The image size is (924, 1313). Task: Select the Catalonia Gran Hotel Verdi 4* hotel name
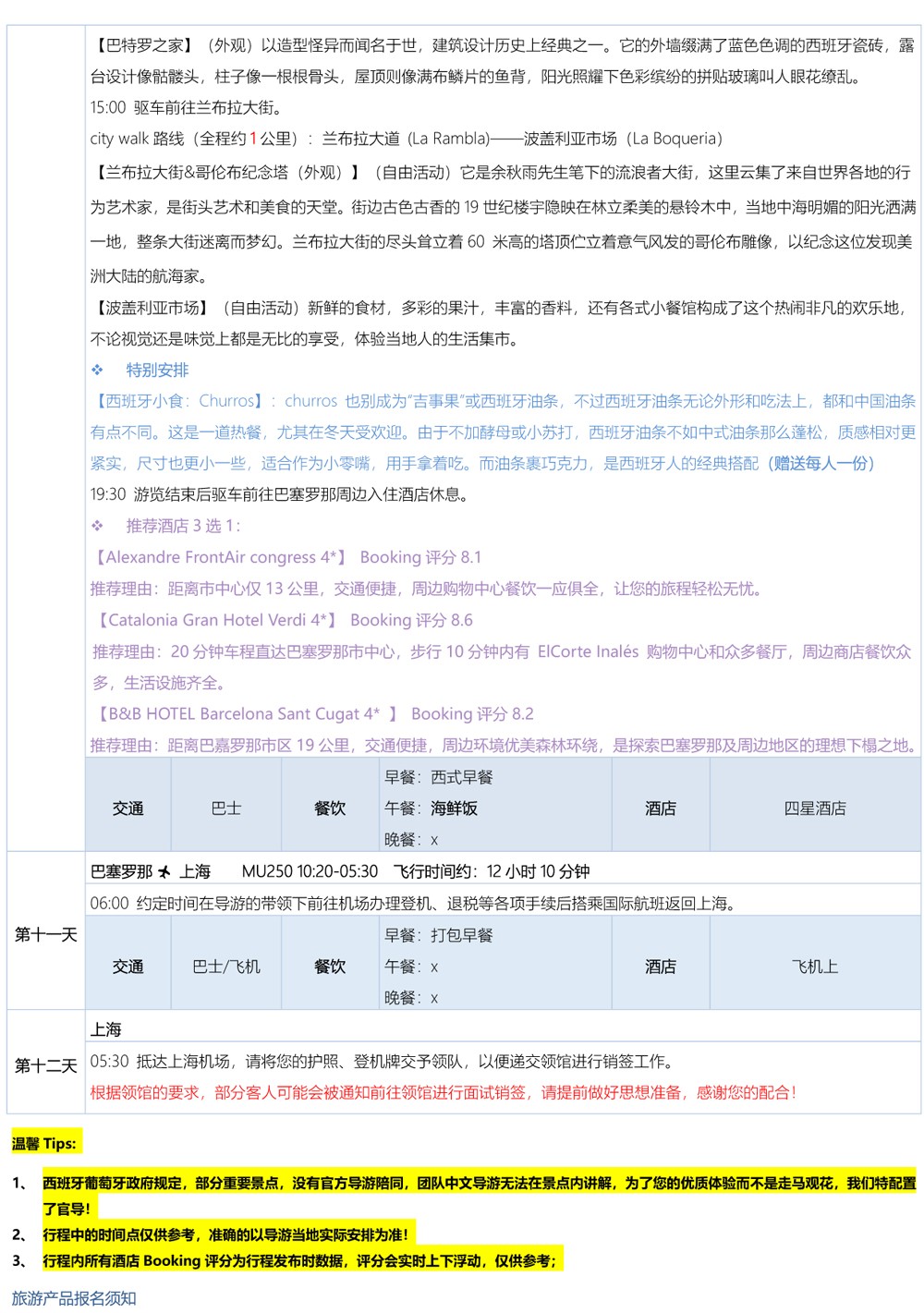pyautogui.click(x=215, y=620)
